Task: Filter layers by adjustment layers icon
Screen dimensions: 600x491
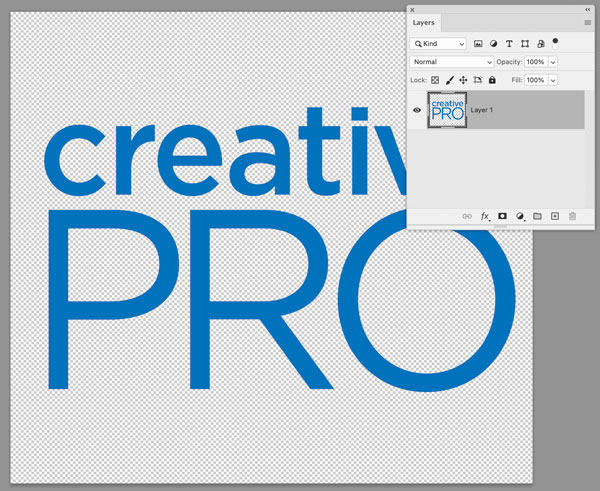Action: pos(494,44)
